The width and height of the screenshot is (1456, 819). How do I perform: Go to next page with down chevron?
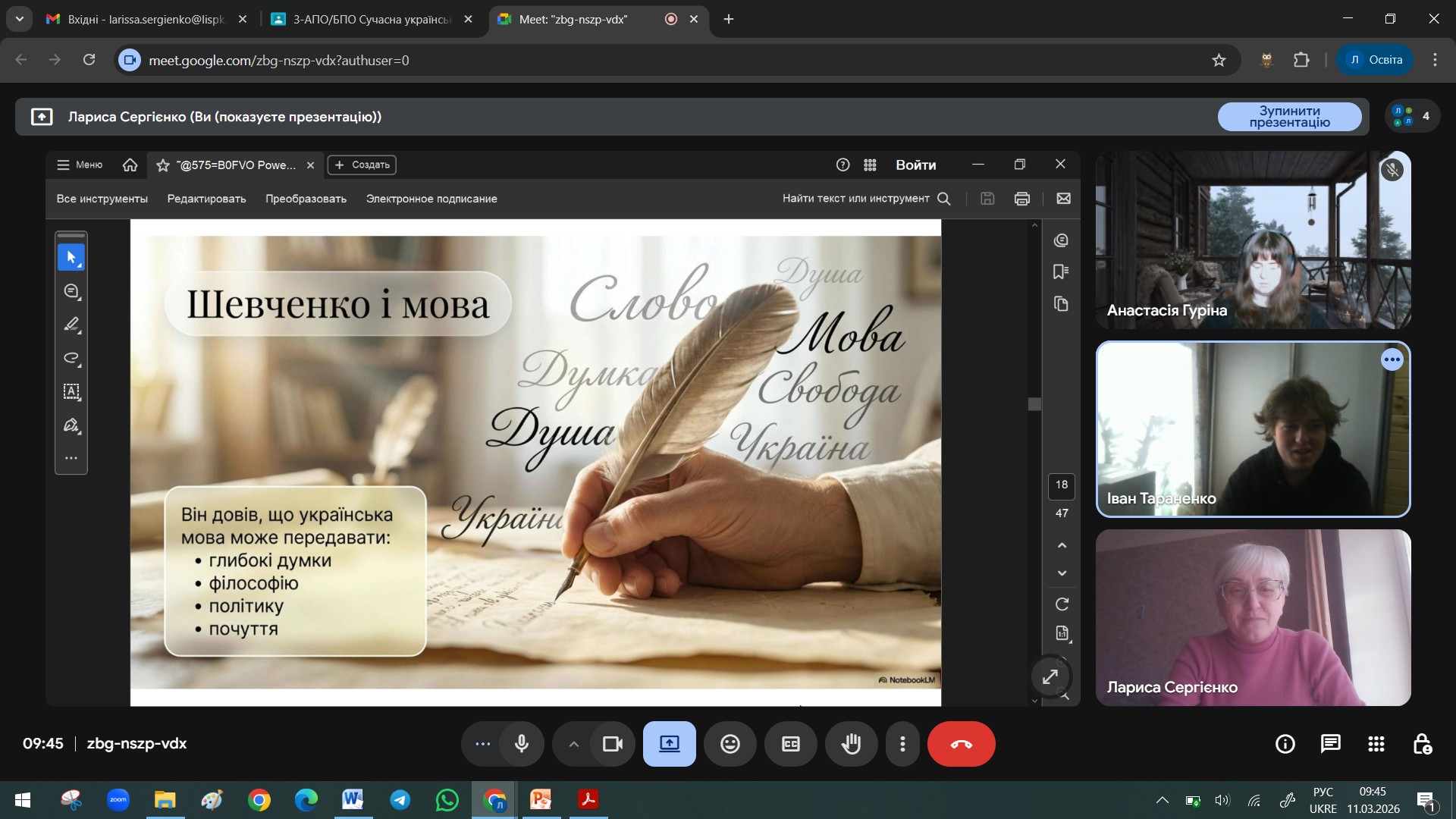(x=1062, y=573)
